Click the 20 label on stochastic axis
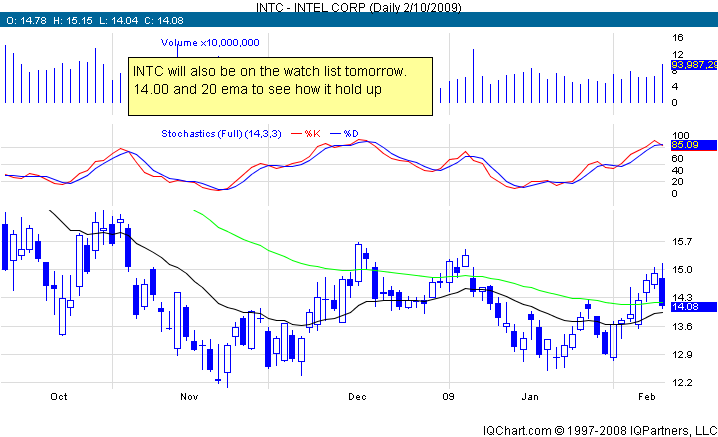This screenshot has height=437, width=718. tap(678, 181)
